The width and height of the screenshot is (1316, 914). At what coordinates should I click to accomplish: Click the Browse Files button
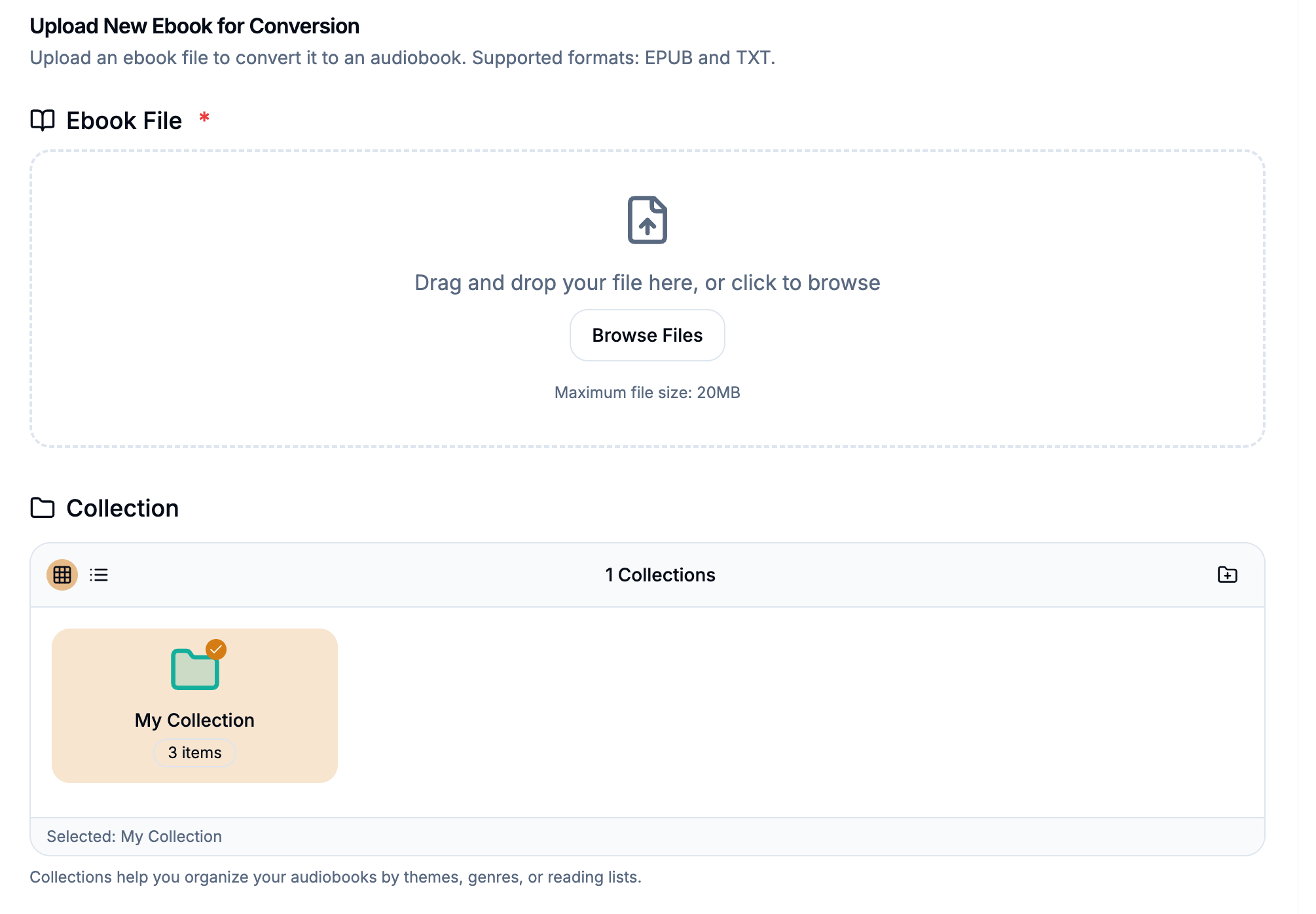(x=647, y=335)
